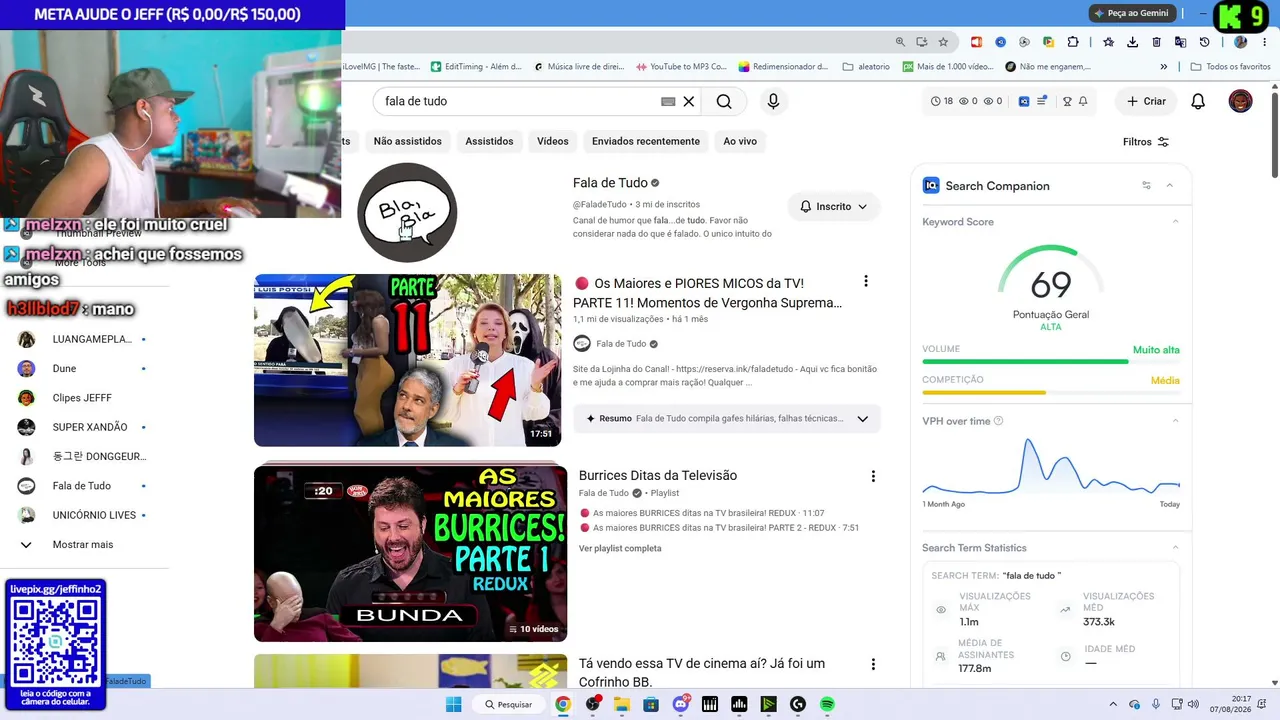
Task: Click the vidIQ blue logo icon in header
Action: click(1024, 101)
